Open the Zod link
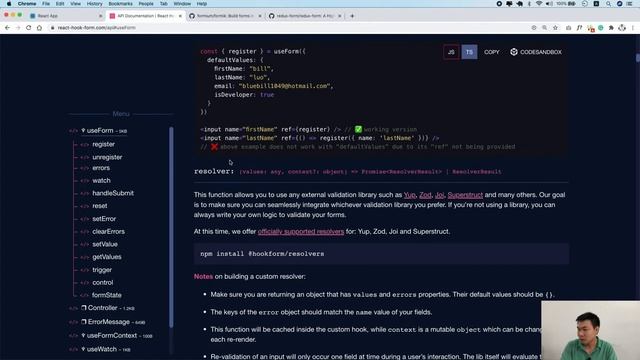This screenshot has width=640, height=360. click(x=425, y=195)
